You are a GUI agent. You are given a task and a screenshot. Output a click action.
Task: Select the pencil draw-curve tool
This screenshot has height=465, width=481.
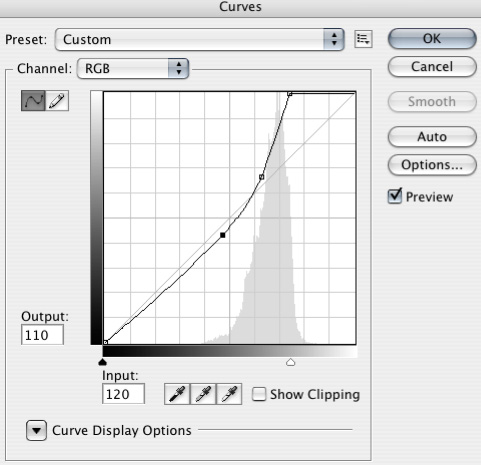point(57,100)
